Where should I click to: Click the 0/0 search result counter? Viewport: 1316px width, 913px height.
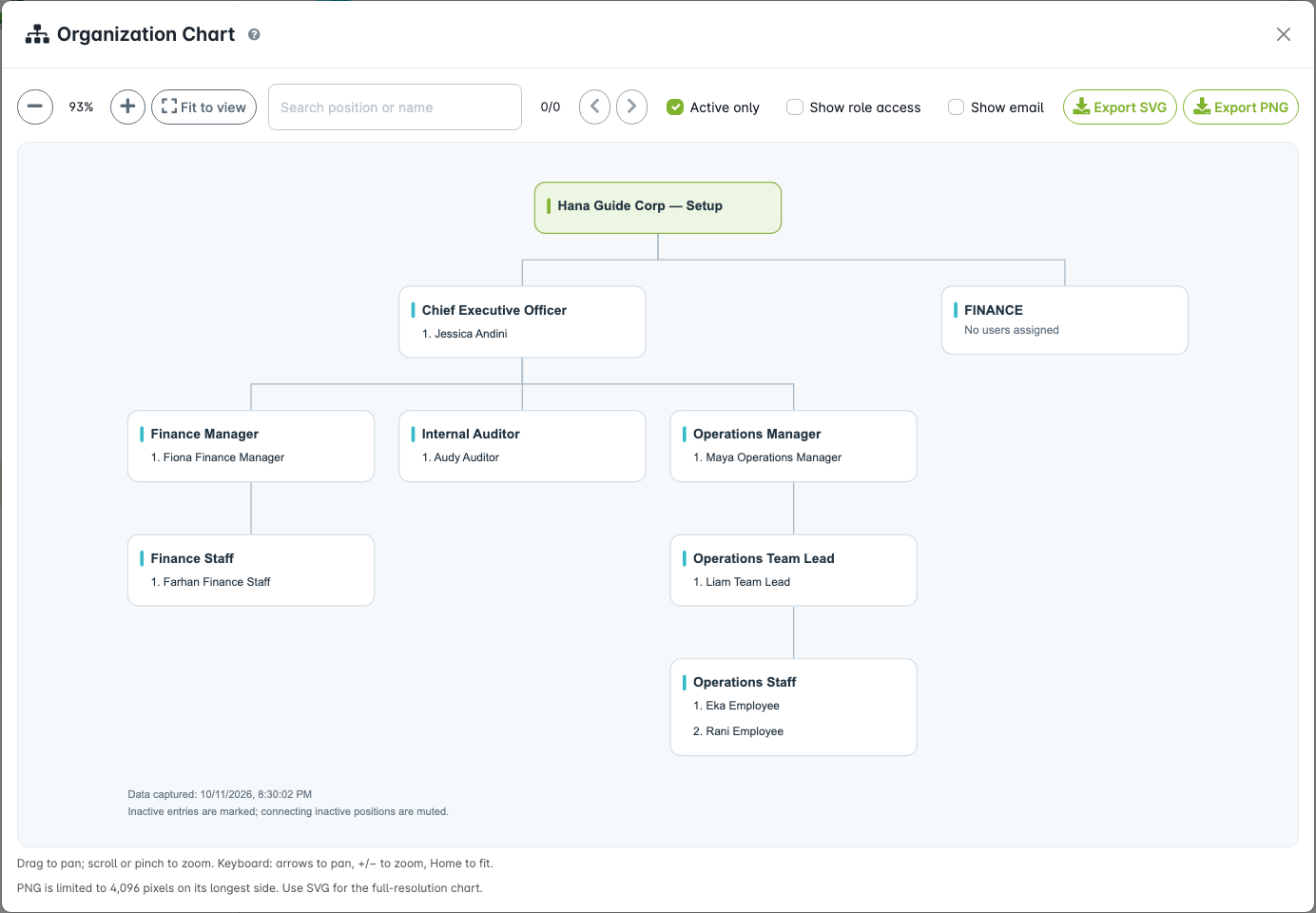tap(551, 107)
